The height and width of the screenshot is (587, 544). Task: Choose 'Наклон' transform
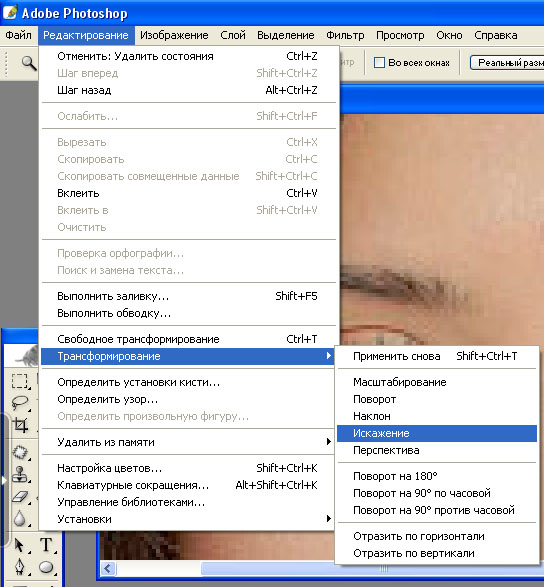coord(437,416)
